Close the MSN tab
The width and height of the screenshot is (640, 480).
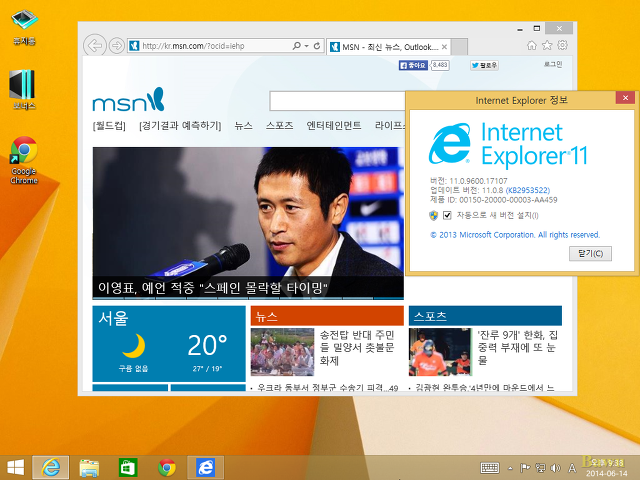444,47
